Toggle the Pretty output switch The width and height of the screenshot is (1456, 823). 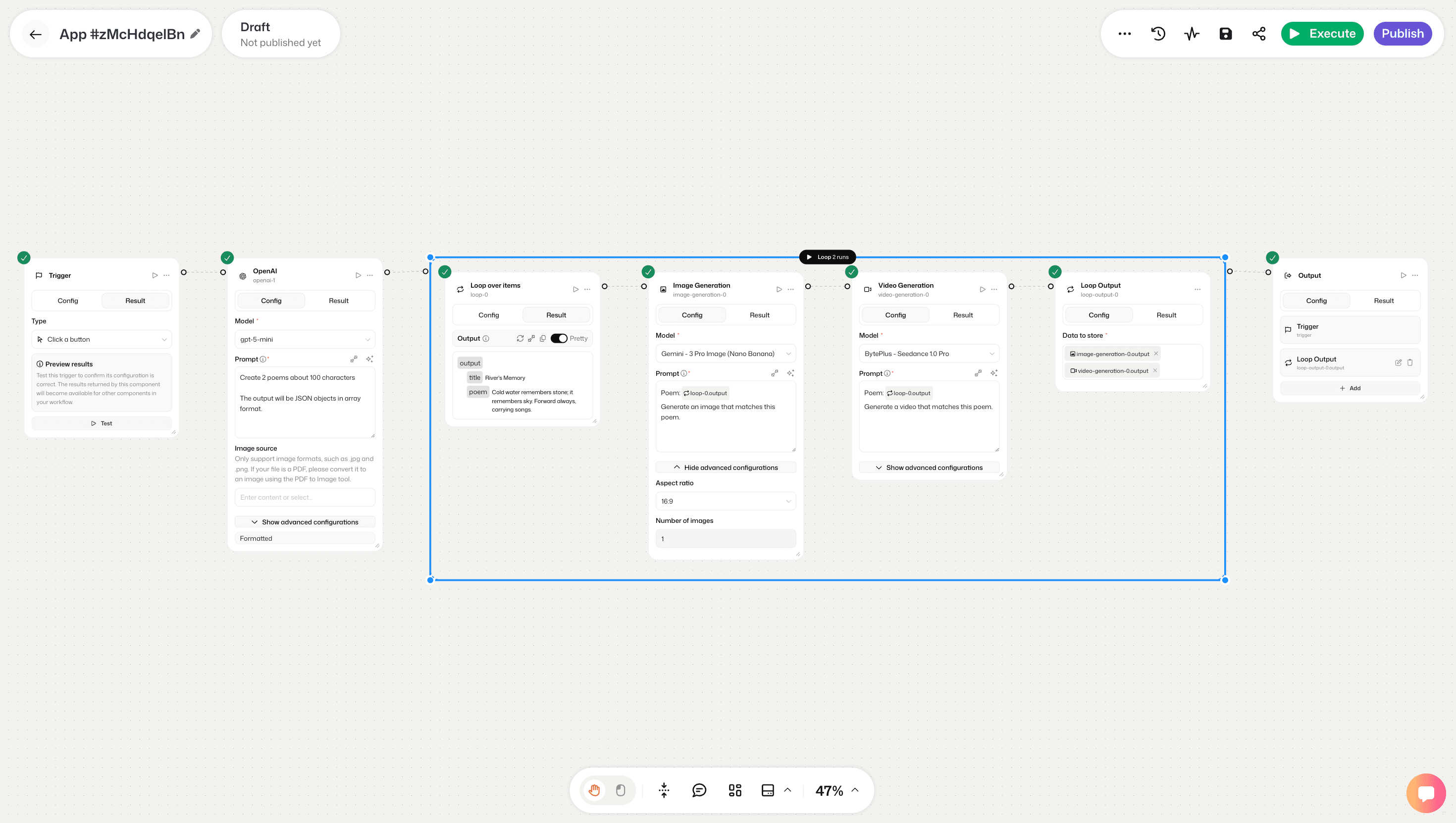click(559, 339)
